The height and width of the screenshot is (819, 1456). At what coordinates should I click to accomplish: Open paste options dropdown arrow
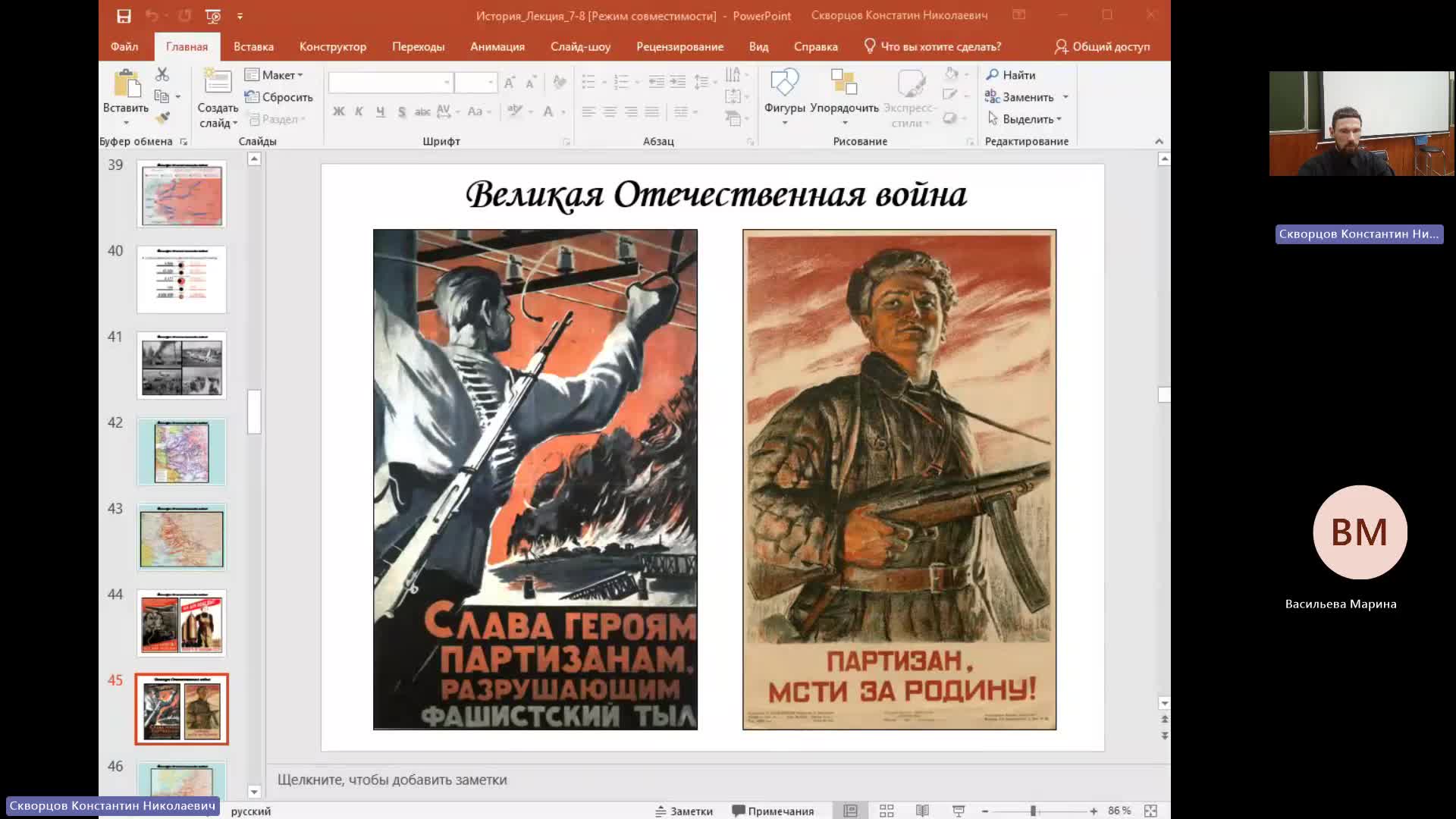click(x=126, y=122)
